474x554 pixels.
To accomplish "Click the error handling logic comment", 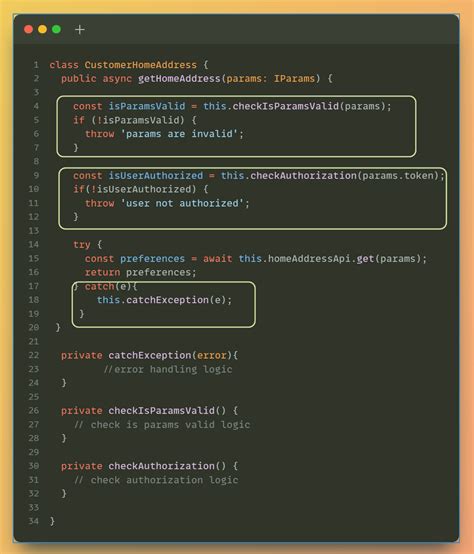I will 168,370.
